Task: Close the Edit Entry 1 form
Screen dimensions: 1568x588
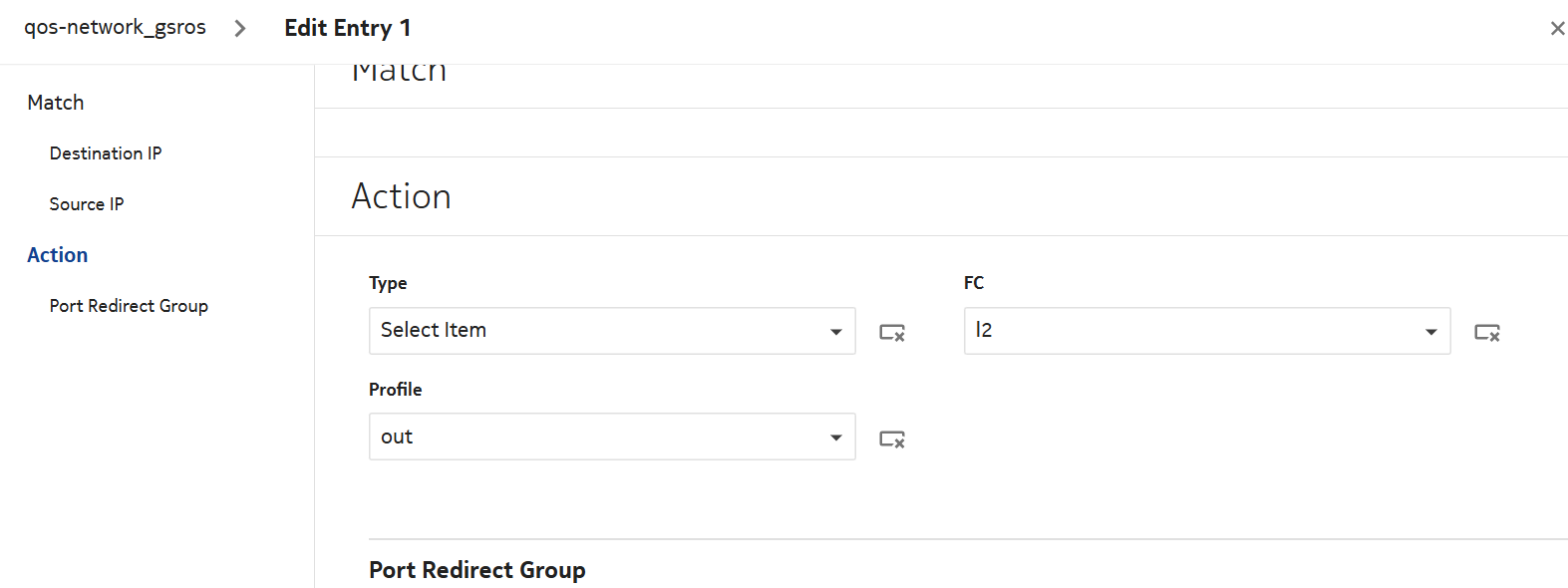Action: pos(1557,29)
